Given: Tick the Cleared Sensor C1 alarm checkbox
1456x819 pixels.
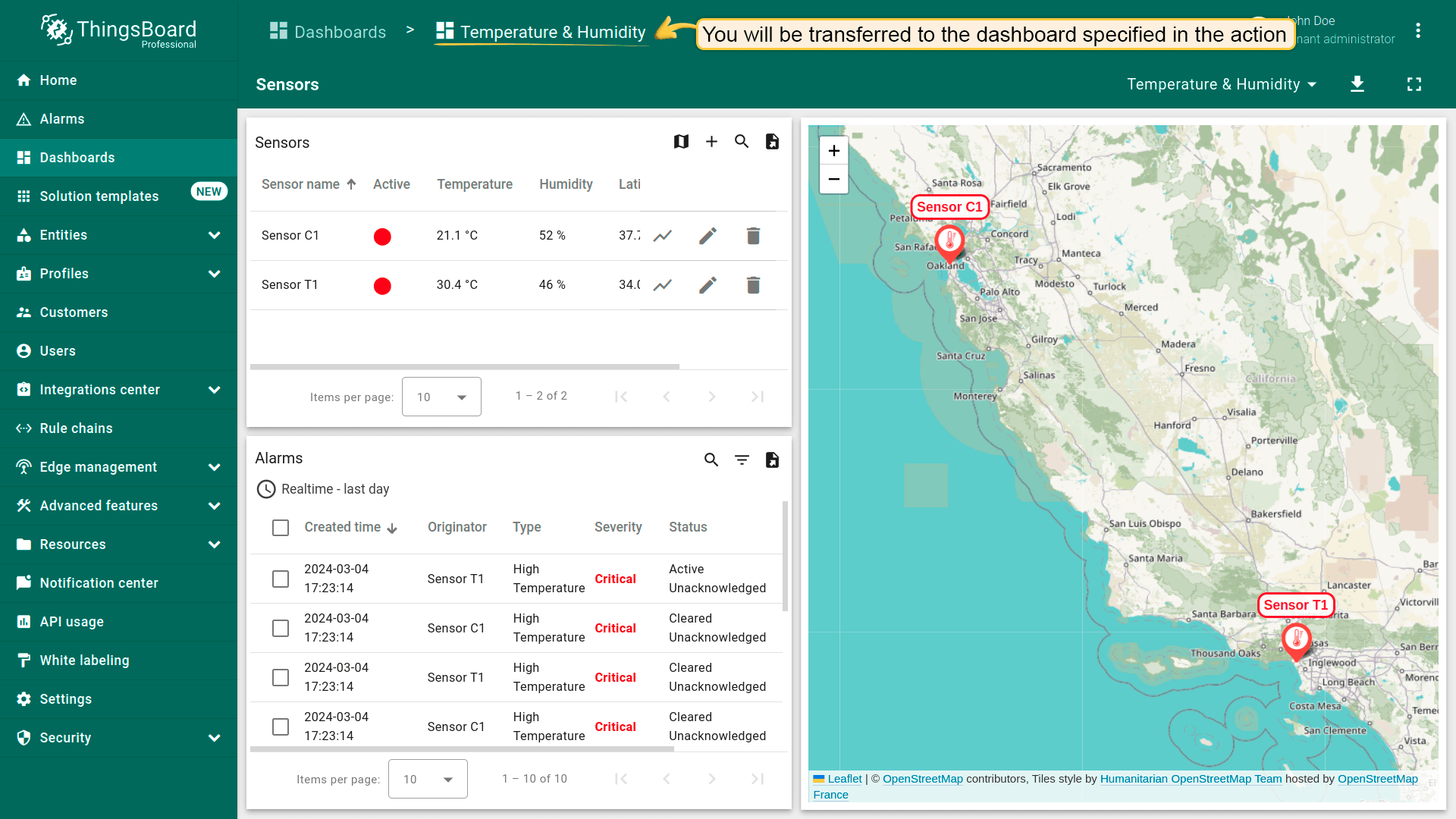Looking at the screenshot, I should coord(281,629).
